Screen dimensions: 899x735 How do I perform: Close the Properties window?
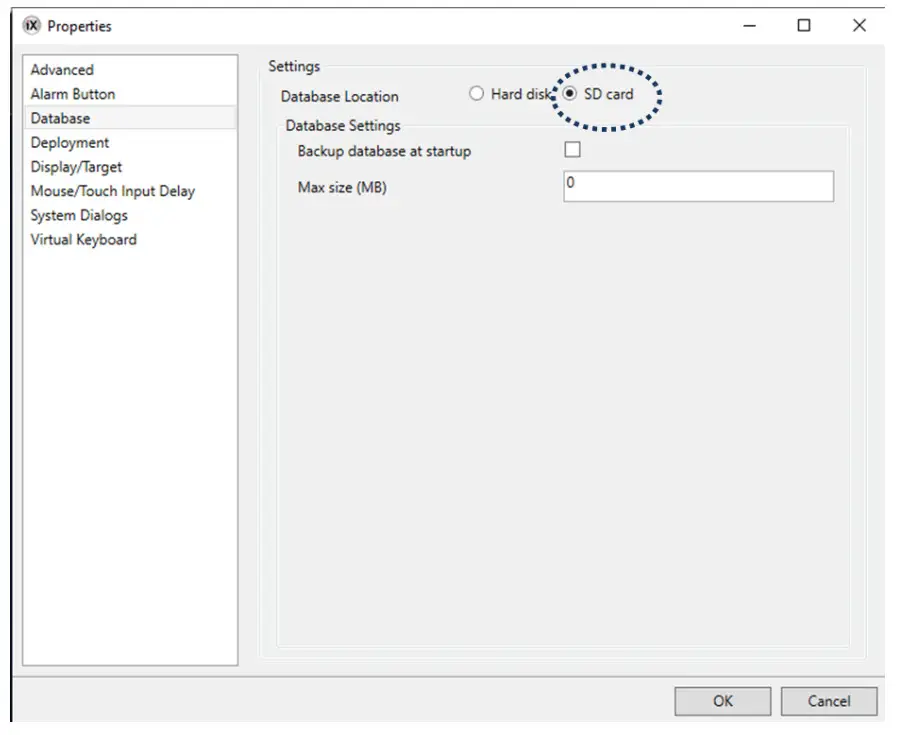[859, 26]
